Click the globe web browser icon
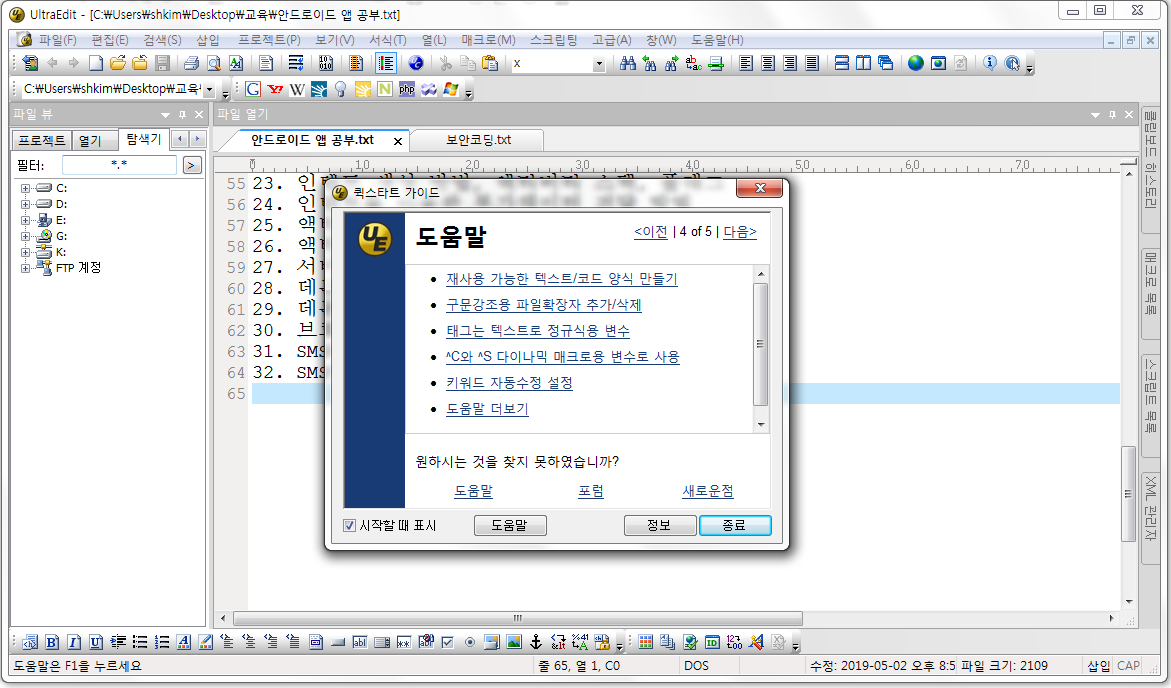Screen dimensions: 1171x688 [x=916, y=63]
